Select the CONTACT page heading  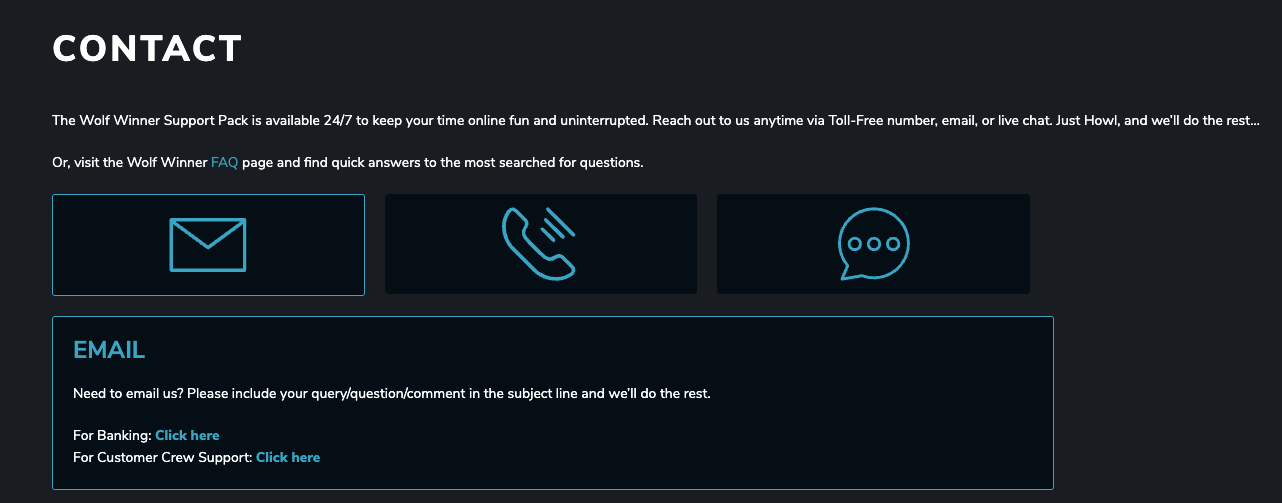click(147, 48)
